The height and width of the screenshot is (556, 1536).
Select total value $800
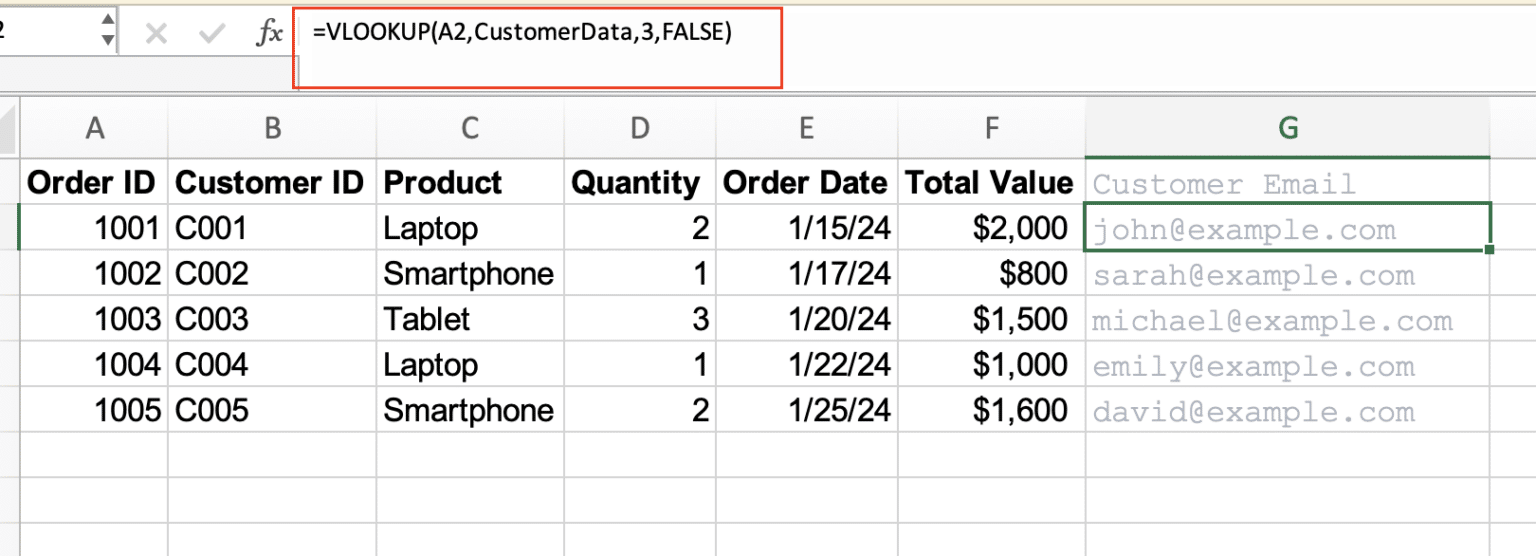click(991, 273)
